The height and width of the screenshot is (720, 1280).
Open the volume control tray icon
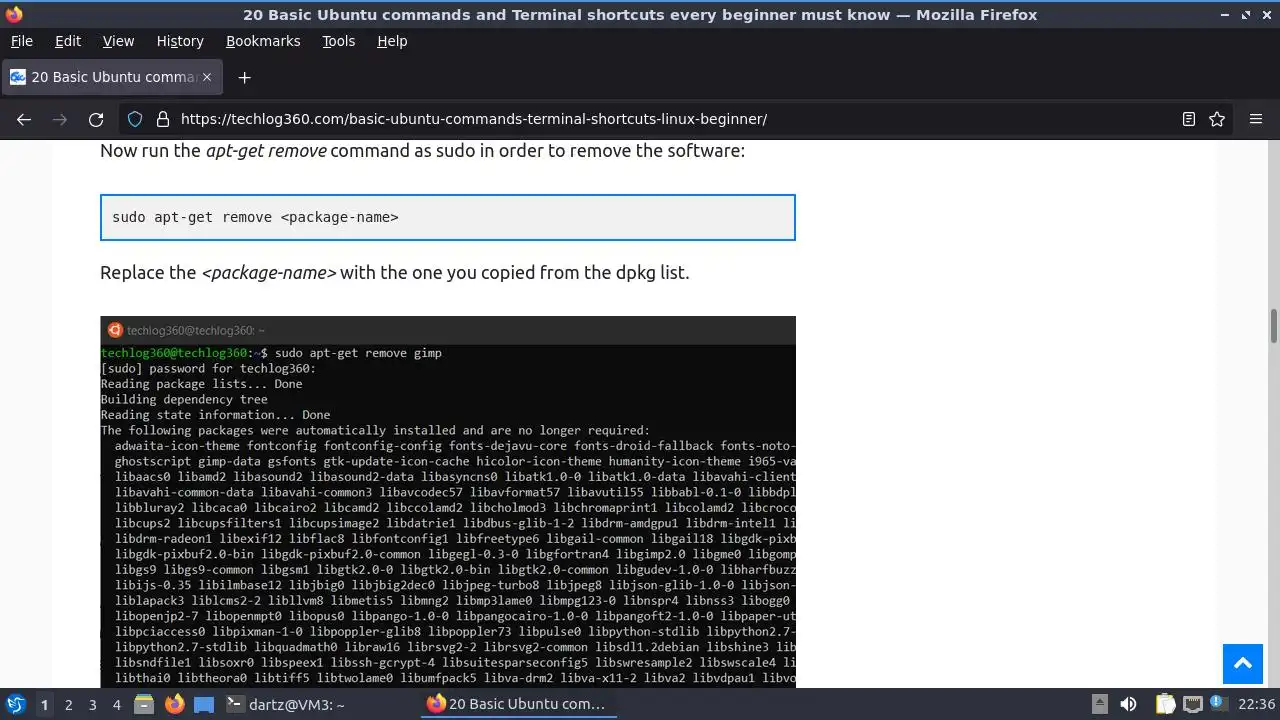click(1128, 704)
